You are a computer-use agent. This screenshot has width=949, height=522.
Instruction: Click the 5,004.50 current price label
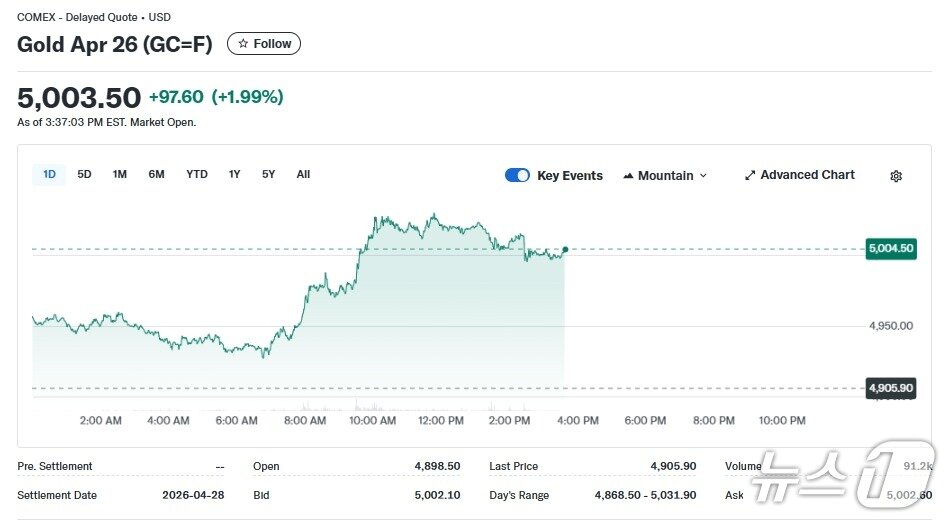point(890,249)
